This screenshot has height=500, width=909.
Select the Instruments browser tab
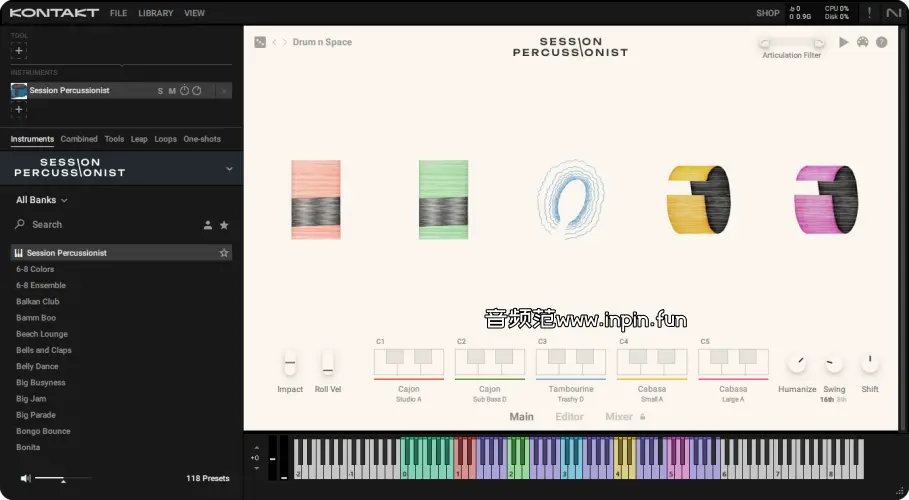(x=32, y=139)
